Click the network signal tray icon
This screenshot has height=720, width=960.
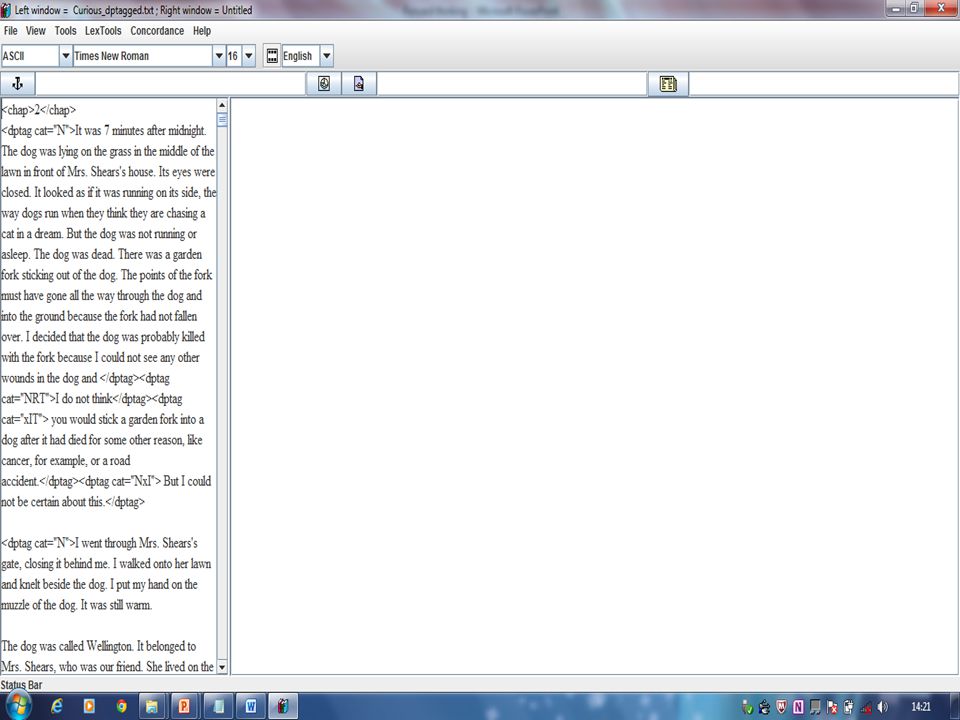click(x=866, y=707)
